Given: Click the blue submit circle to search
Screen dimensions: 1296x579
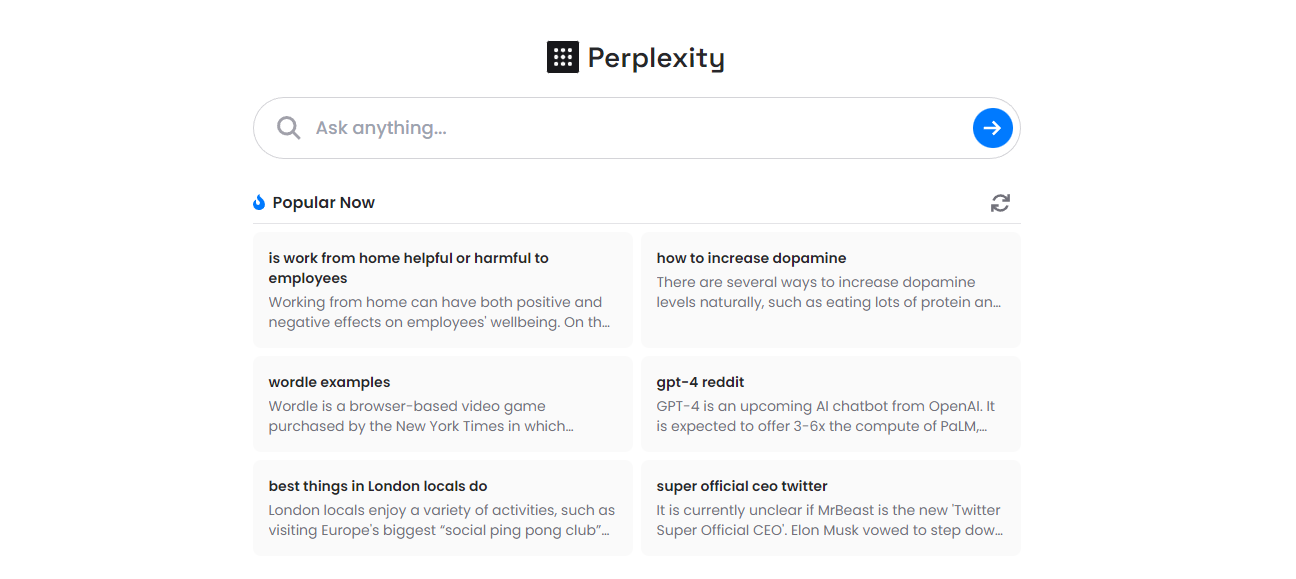Looking at the screenshot, I should click(x=992, y=128).
